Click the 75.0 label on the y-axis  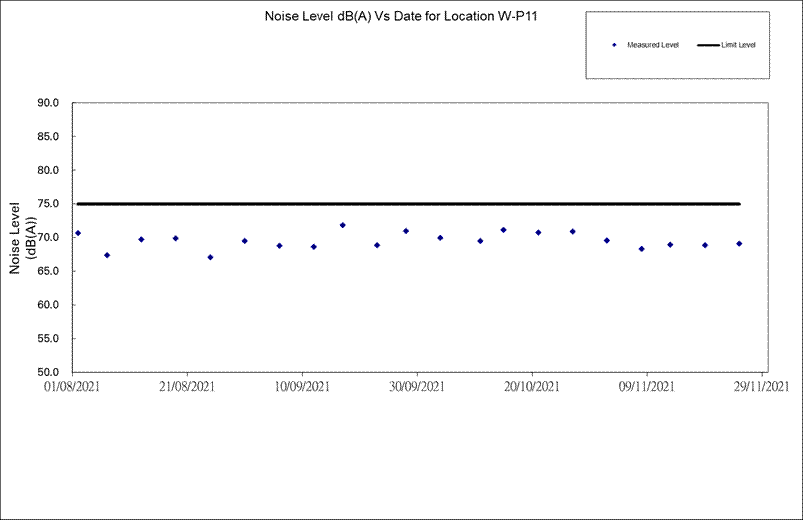tap(49, 204)
